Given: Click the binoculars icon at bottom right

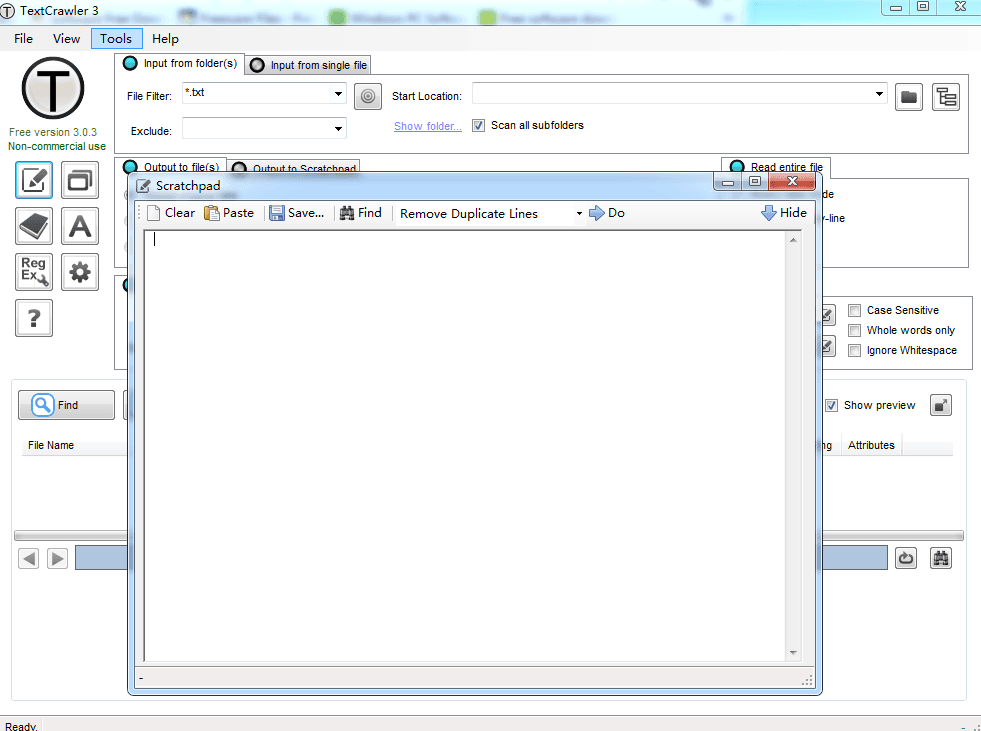Looking at the screenshot, I should click(940, 558).
